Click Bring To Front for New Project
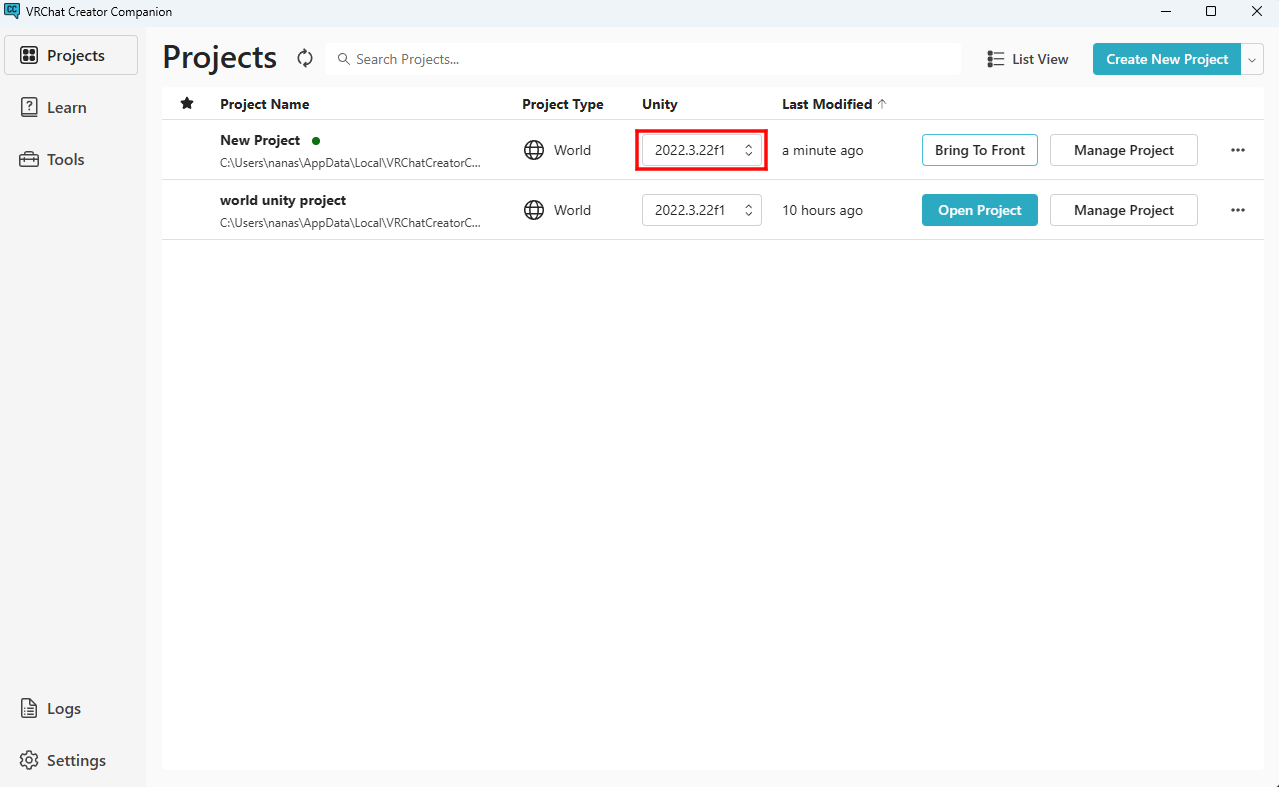This screenshot has width=1279, height=787. 980,150
